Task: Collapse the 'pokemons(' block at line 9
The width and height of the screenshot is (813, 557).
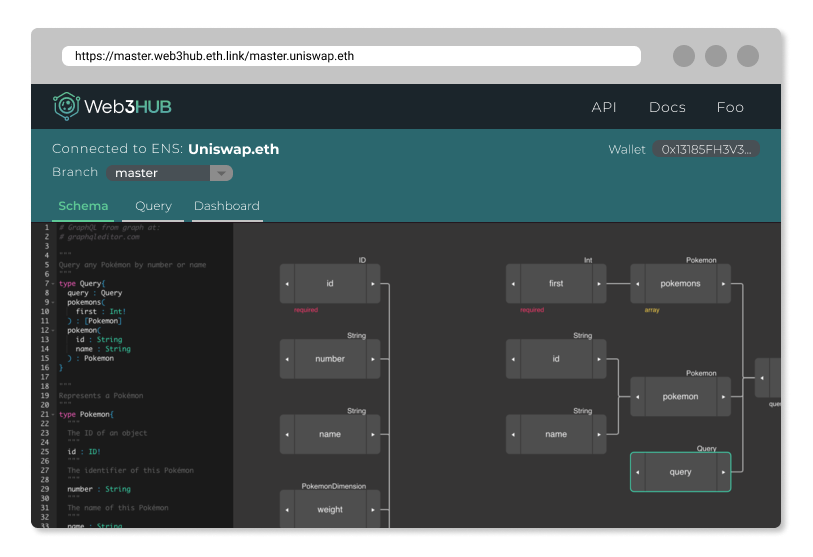Action: pos(53,302)
